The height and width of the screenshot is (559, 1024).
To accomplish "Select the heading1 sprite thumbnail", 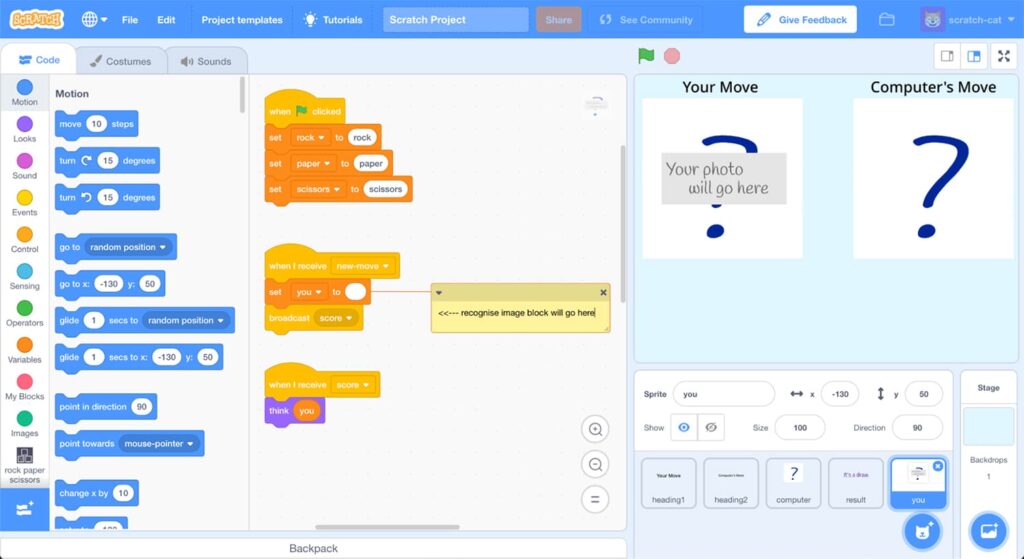I will point(668,483).
